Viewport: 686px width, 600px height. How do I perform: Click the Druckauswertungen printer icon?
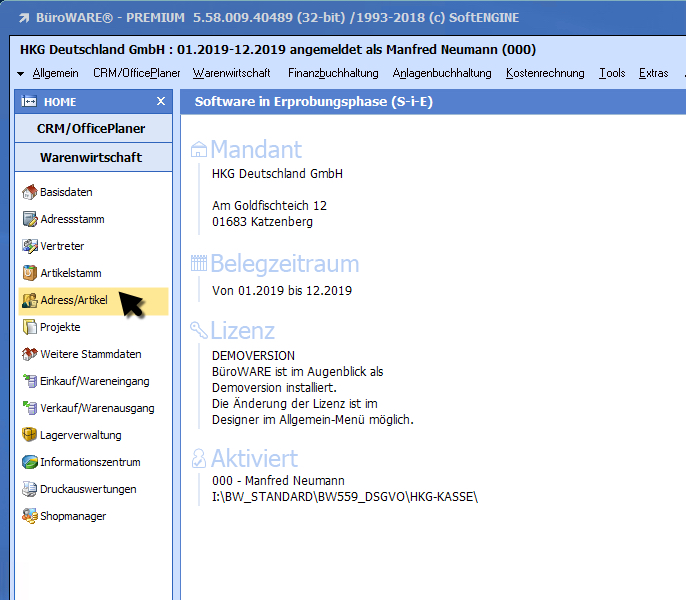pyautogui.click(x=29, y=489)
